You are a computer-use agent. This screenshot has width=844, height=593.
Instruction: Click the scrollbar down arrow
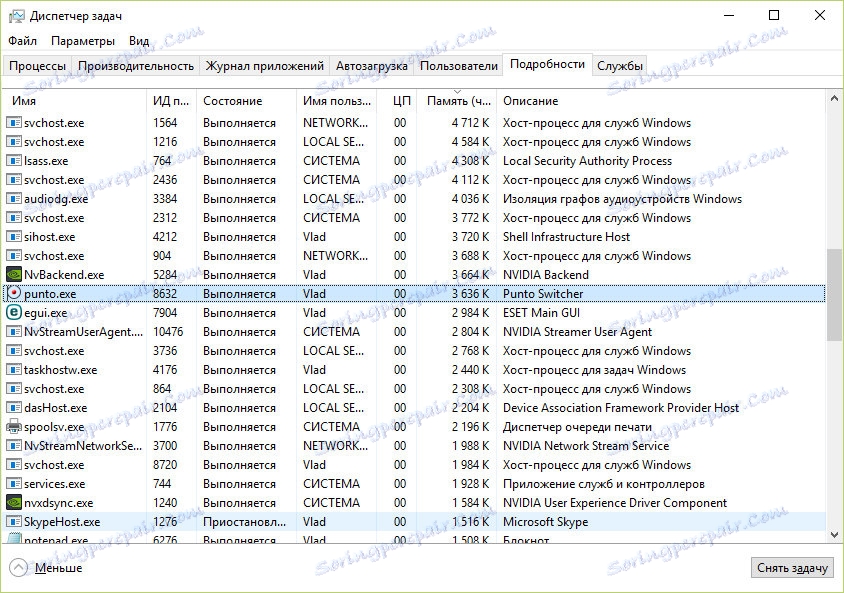tap(834, 534)
